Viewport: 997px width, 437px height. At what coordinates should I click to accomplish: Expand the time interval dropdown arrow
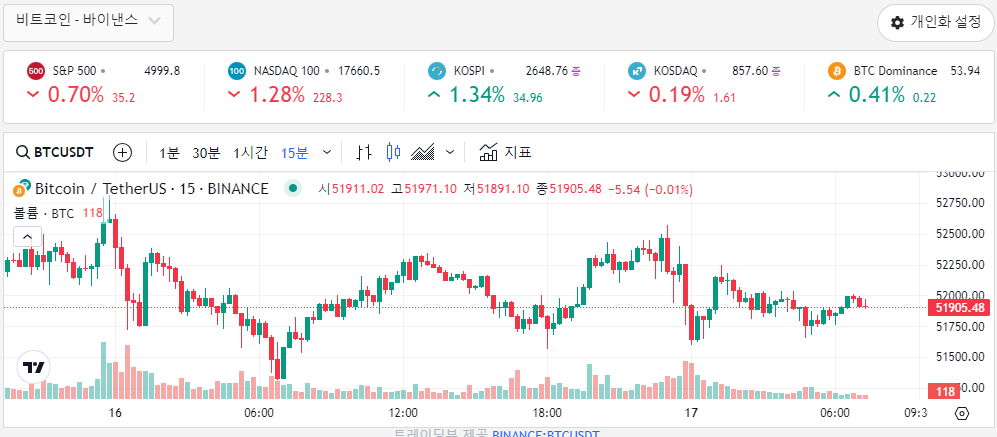(327, 153)
